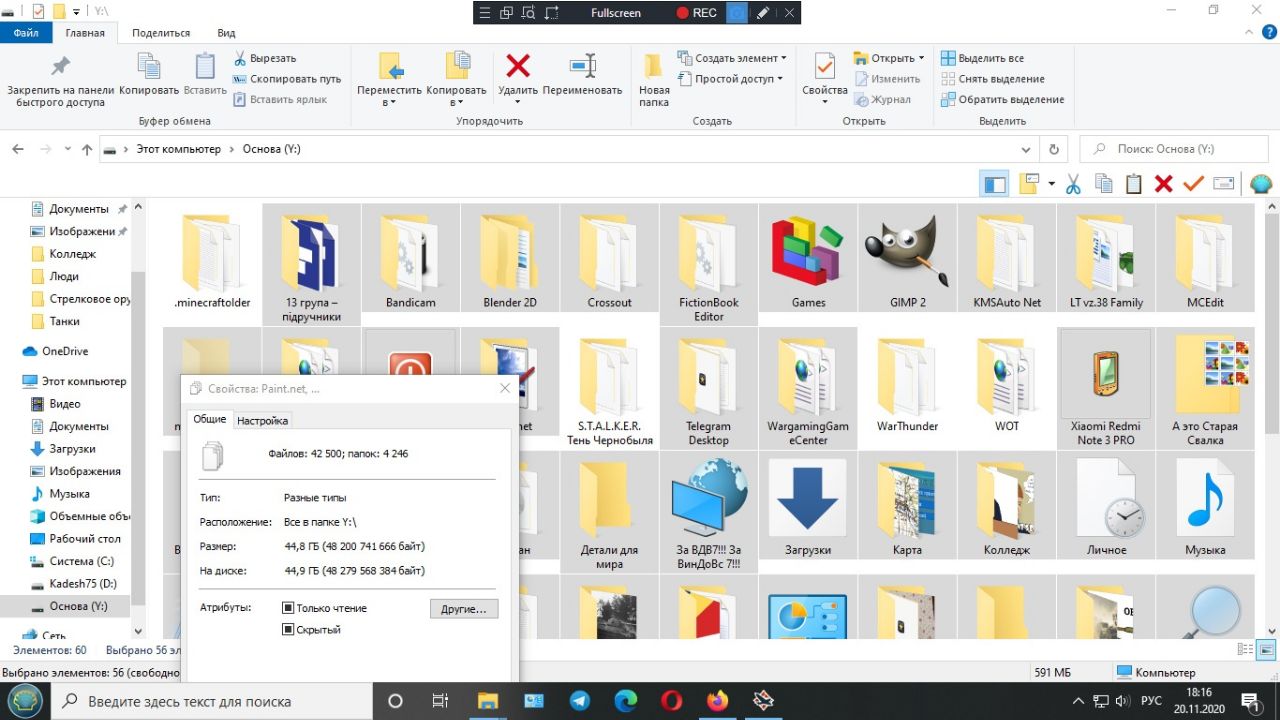Open the Файл (File) tab
The image size is (1280, 720).
26,33
